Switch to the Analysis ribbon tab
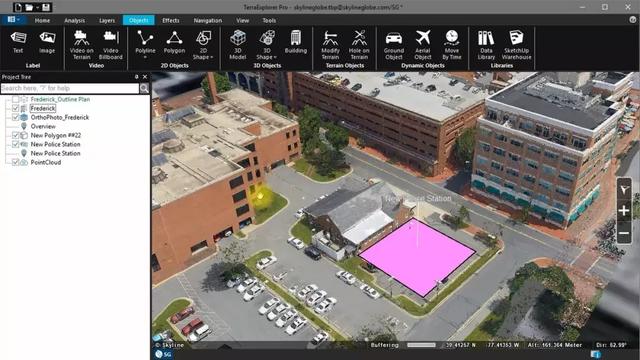The height and width of the screenshot is (360, 640). coord(75,20)
